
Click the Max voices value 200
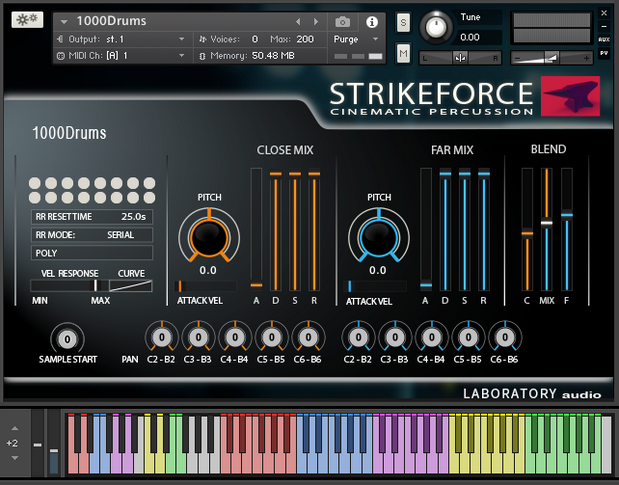tap(305, 39)
